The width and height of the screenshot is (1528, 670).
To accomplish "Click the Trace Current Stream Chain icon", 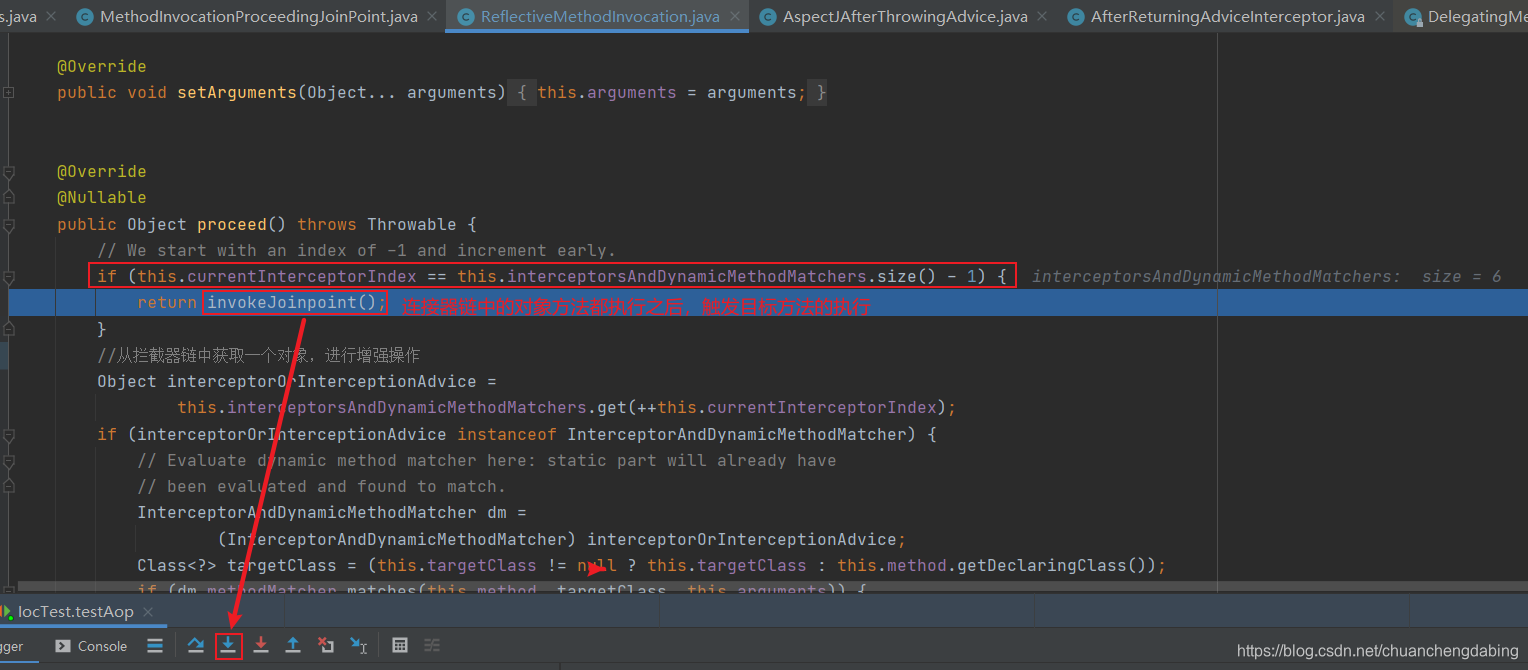I will [x=432, y=646].
